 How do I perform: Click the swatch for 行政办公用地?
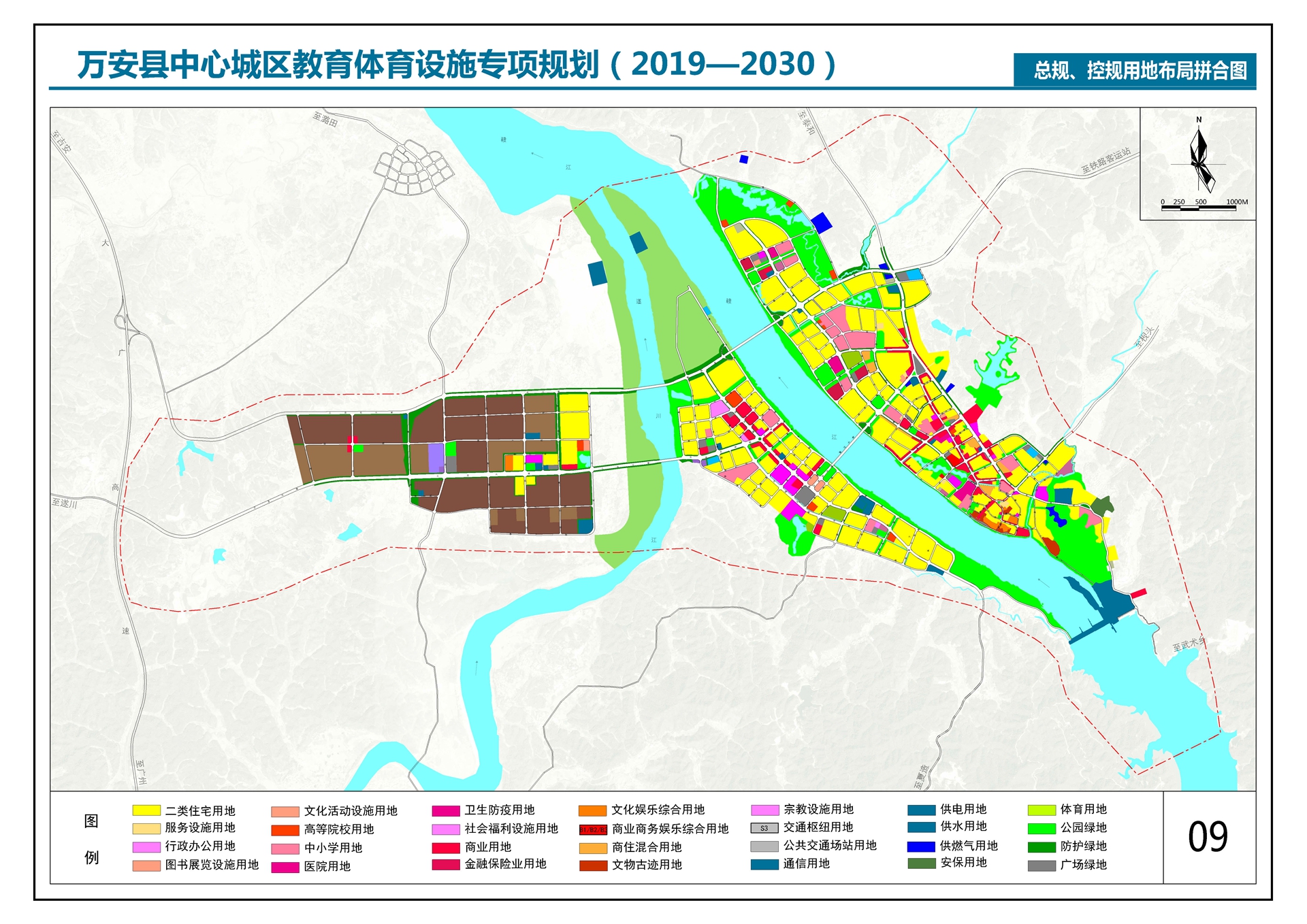click(x=146, y=846)
